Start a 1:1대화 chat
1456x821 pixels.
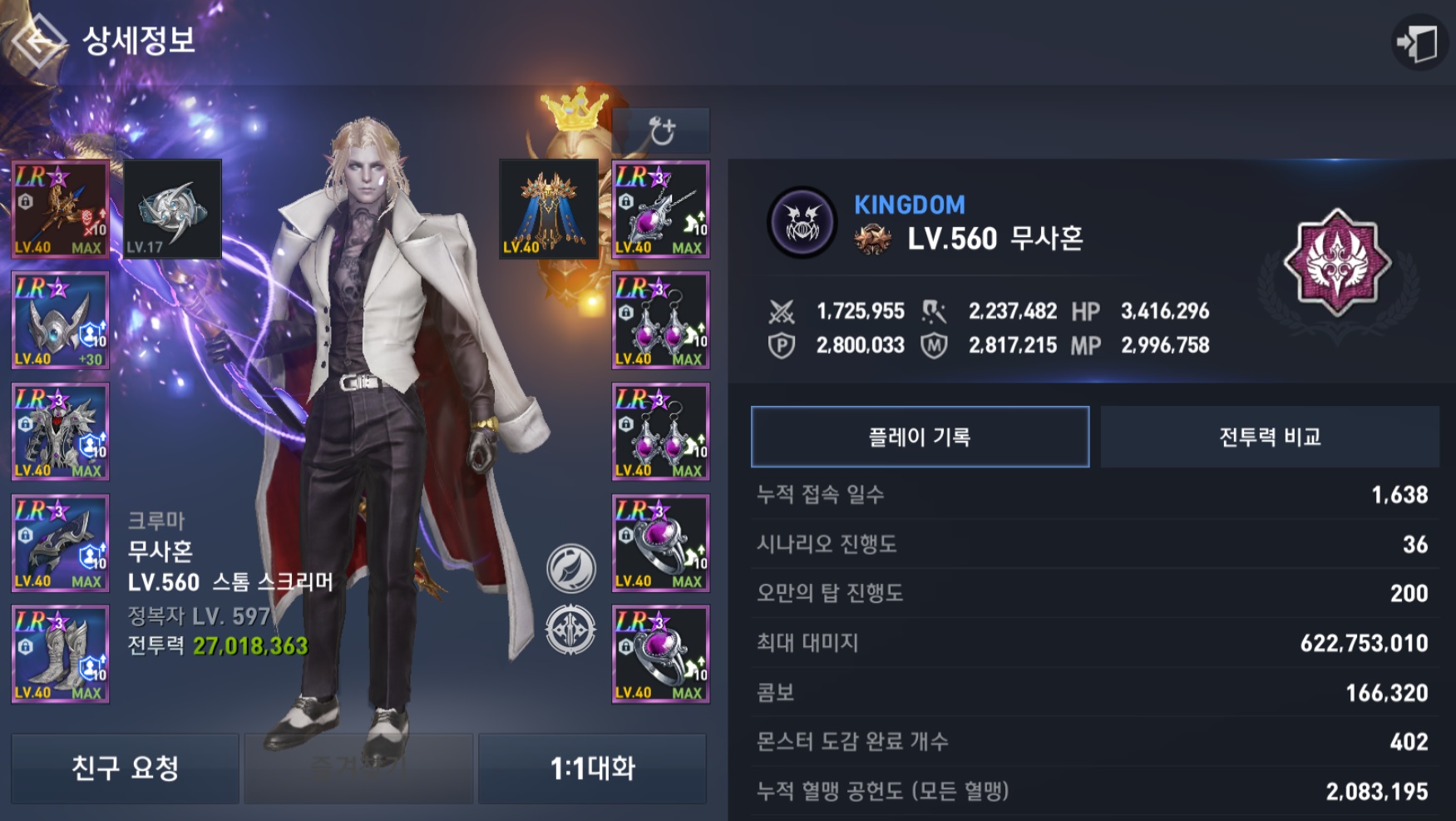[593, 769]
